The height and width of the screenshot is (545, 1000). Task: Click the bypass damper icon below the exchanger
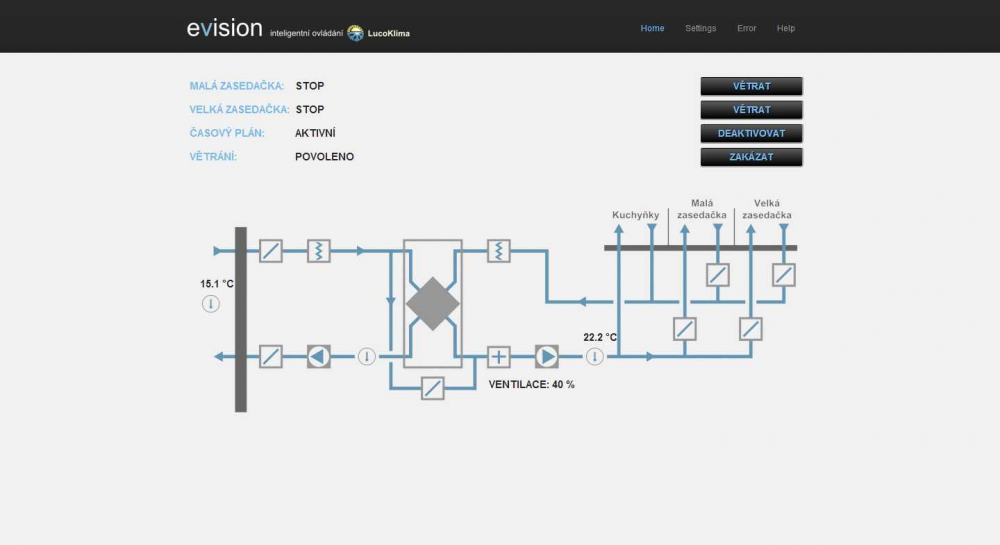pyautogui.click(x=432, y=388)
